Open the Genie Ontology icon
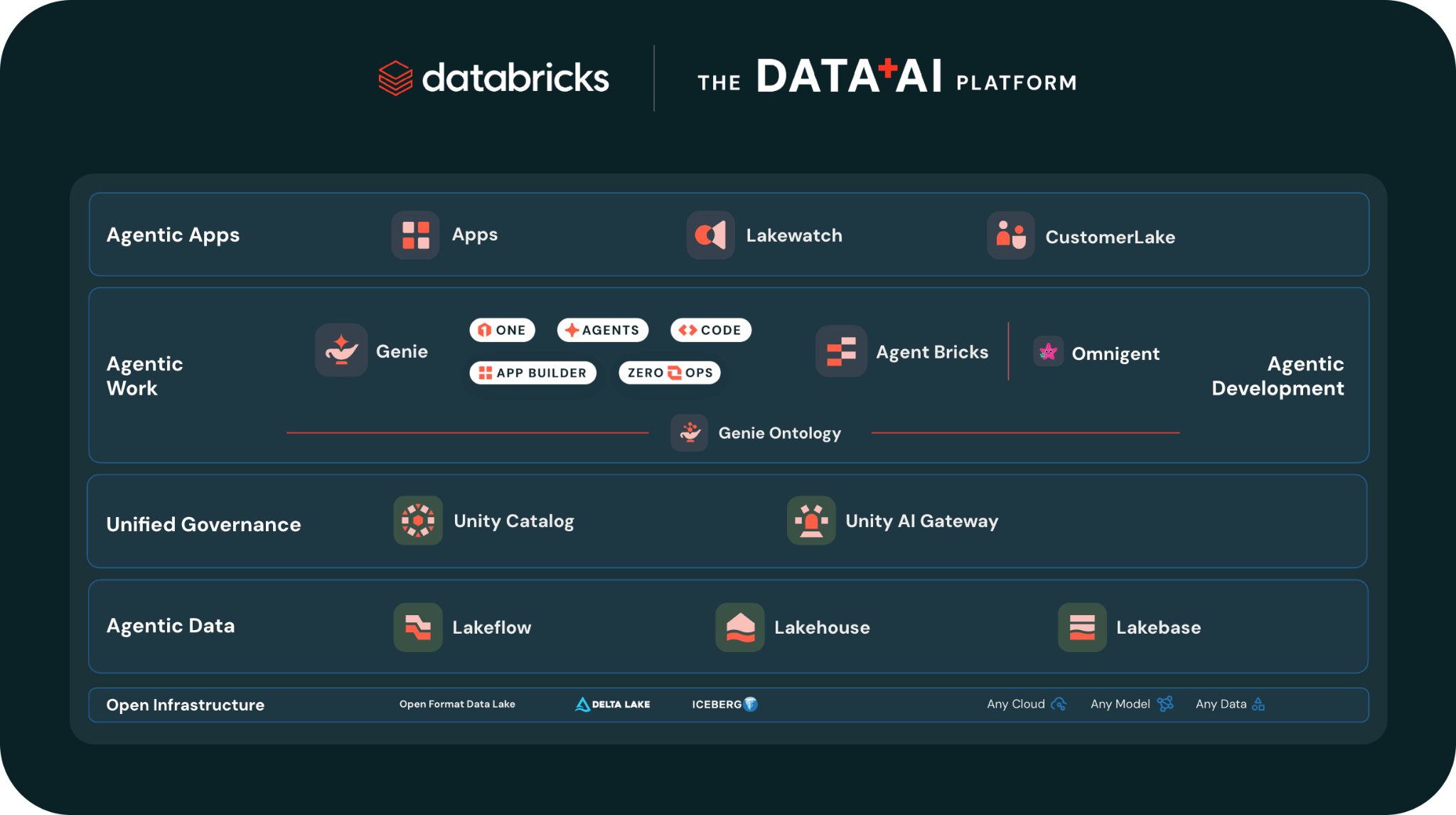The image size is (1456, 815). (689, 432)
